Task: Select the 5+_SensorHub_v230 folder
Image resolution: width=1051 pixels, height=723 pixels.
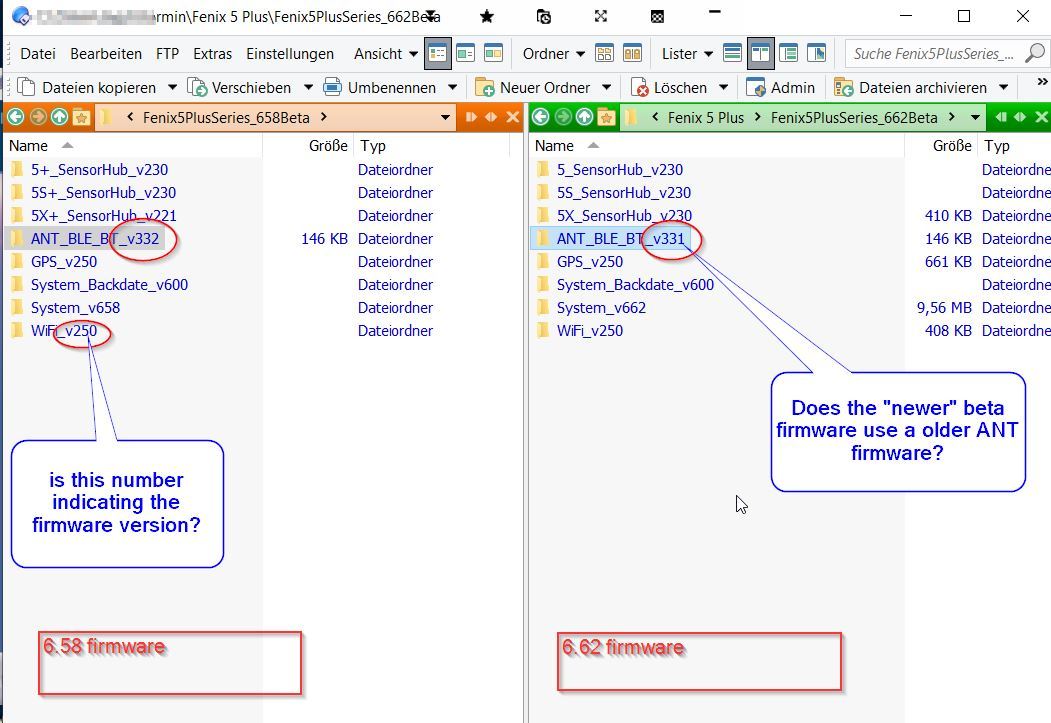Action: (x=99, y=170)
